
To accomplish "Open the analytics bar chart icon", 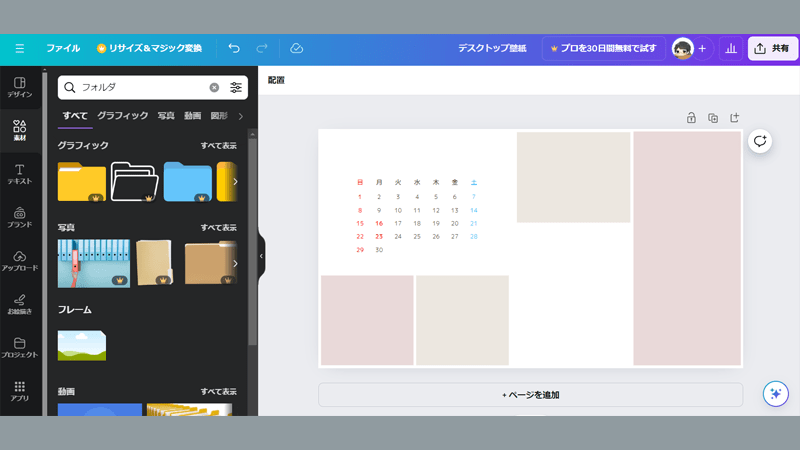I will coord(730,48).
